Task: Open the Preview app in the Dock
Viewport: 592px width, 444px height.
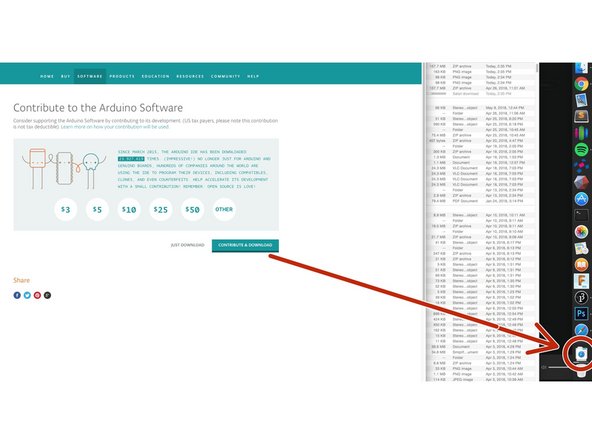Action: [x=581, y=100]
